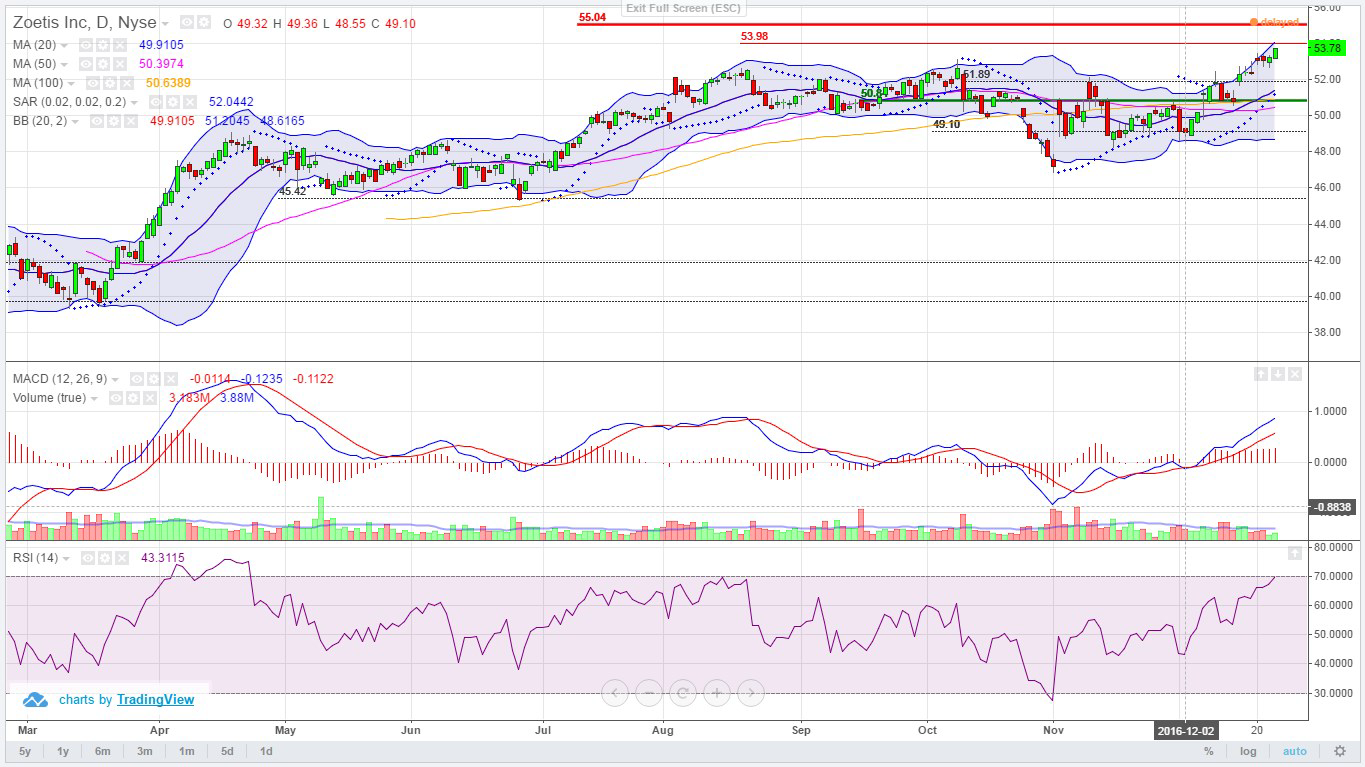Open settings gear for Zoetis Inc series
The height and width of the screenshot is (767, 1365).
coord(204,22)
